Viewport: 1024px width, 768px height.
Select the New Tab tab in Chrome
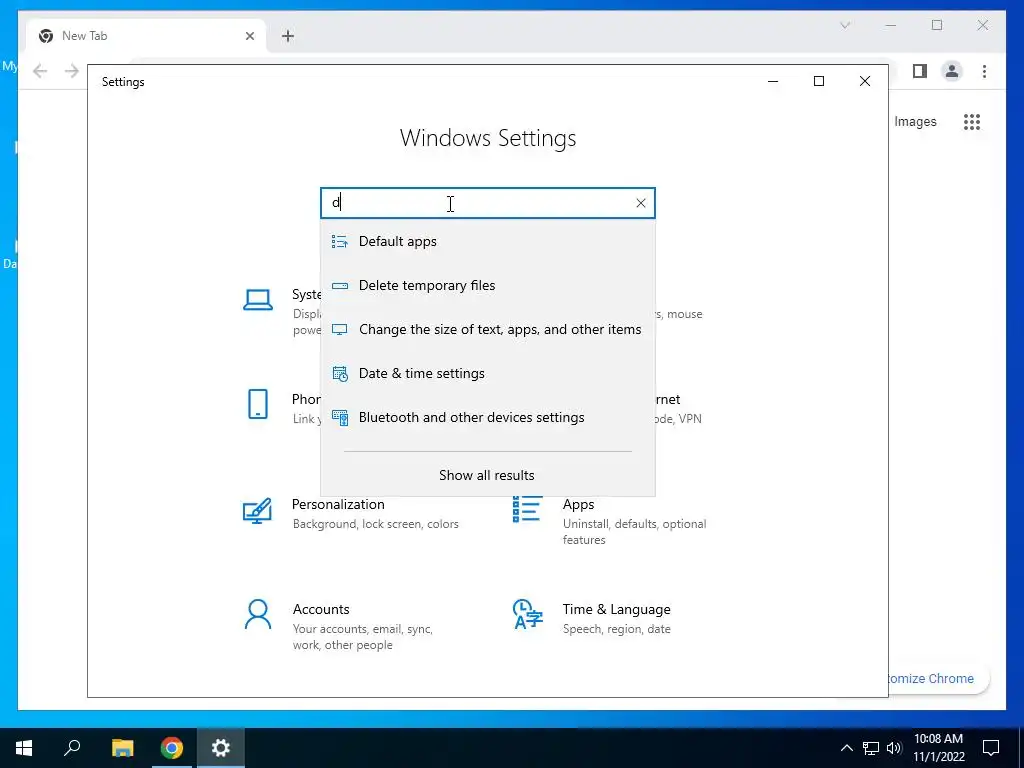tap(146, 36)
